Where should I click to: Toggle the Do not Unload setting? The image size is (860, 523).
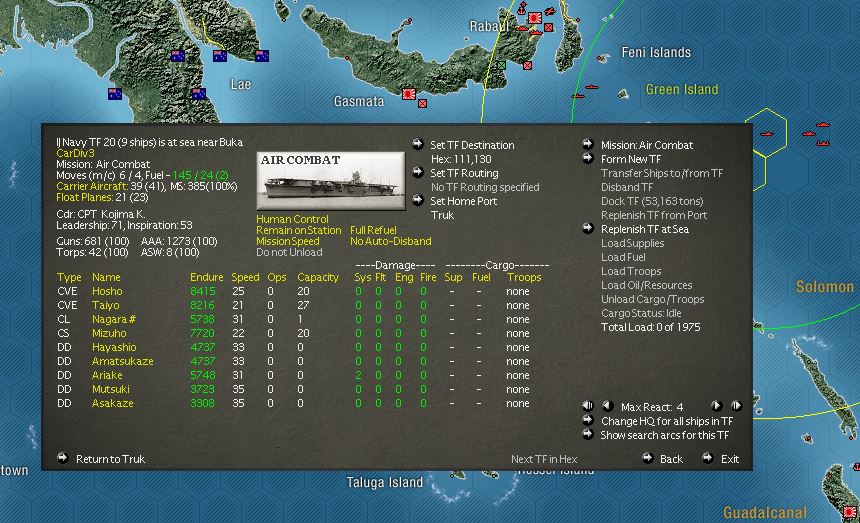point(289,252)
